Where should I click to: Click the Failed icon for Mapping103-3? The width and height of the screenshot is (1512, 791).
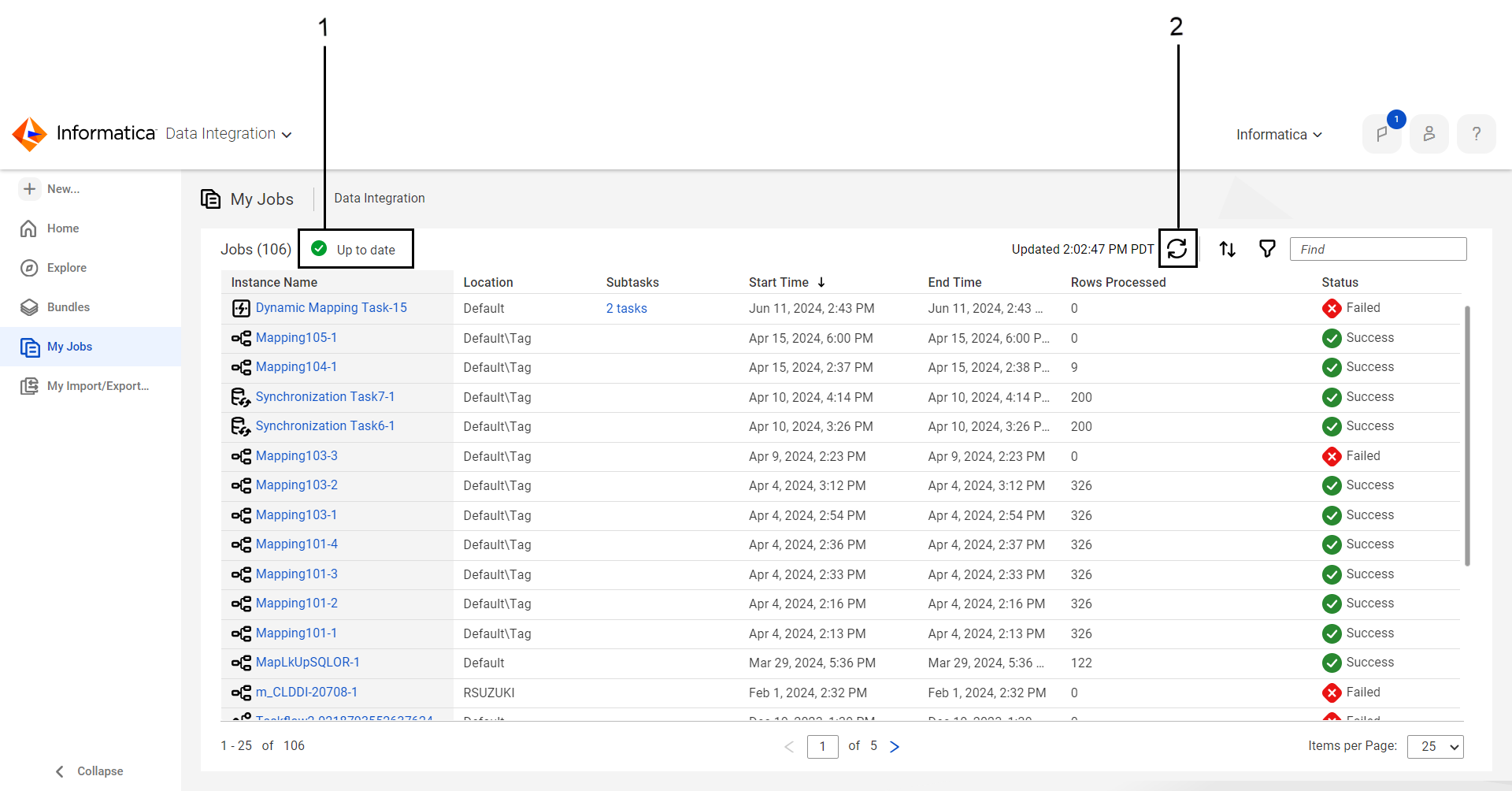(1332, 456)
